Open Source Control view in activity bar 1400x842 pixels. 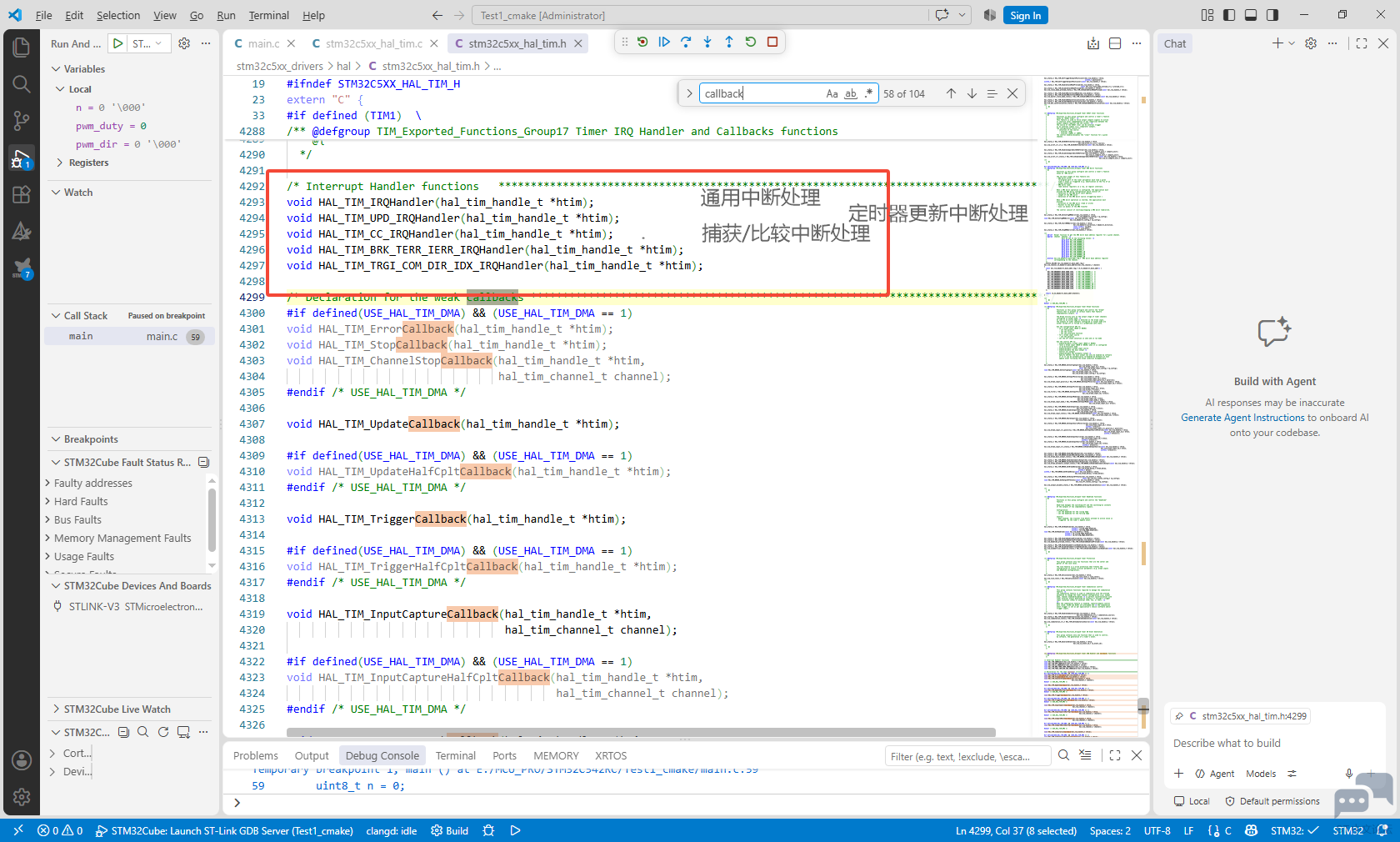[22, 121]
